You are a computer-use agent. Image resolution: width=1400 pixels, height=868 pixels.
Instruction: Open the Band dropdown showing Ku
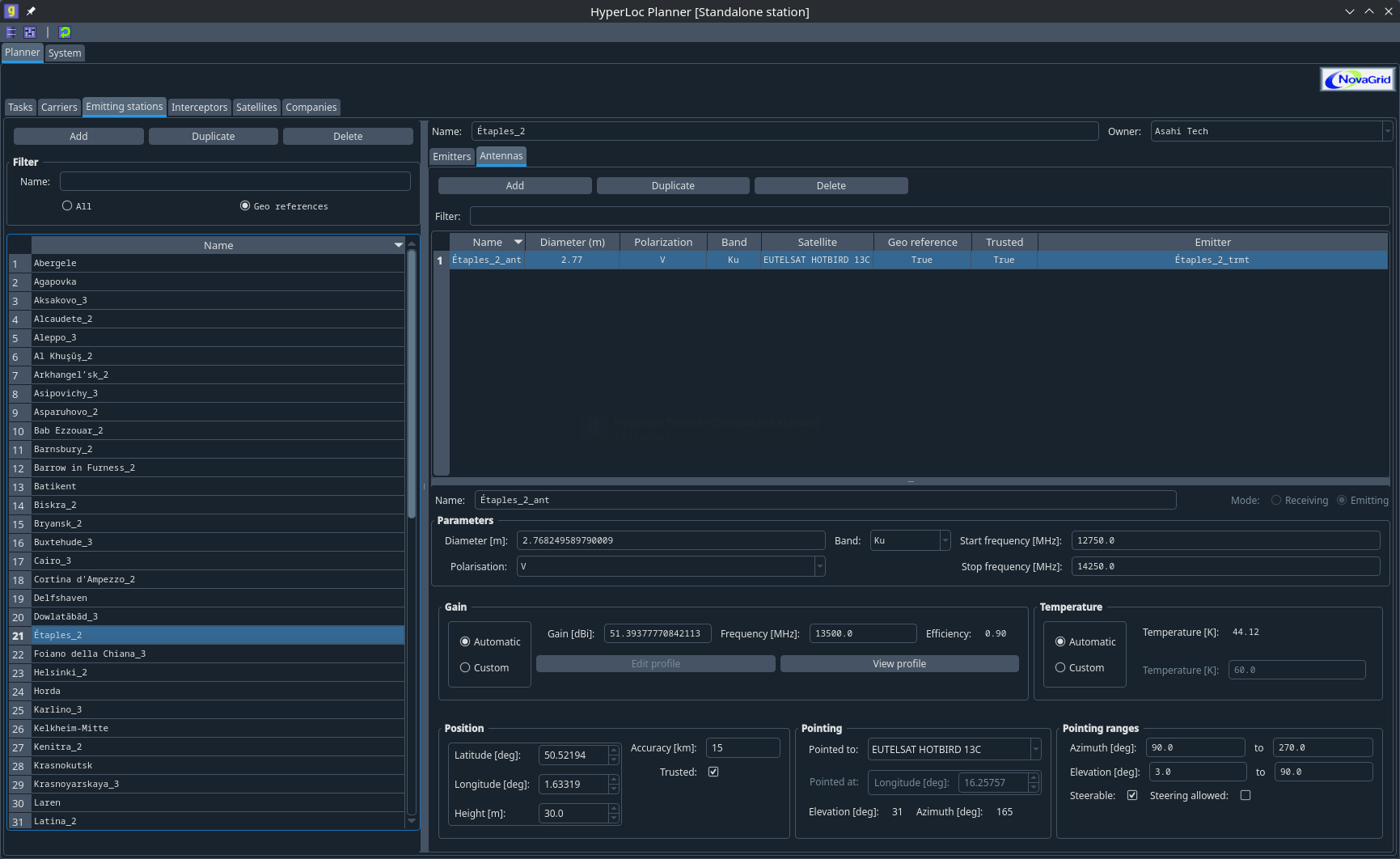point(944,541)
